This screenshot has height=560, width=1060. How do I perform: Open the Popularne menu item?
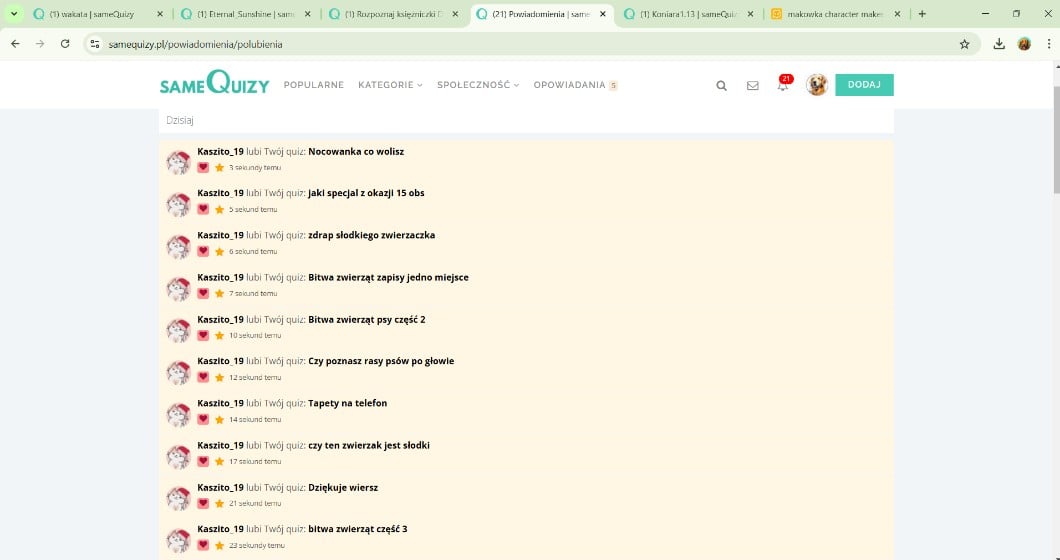pos(313,85)
